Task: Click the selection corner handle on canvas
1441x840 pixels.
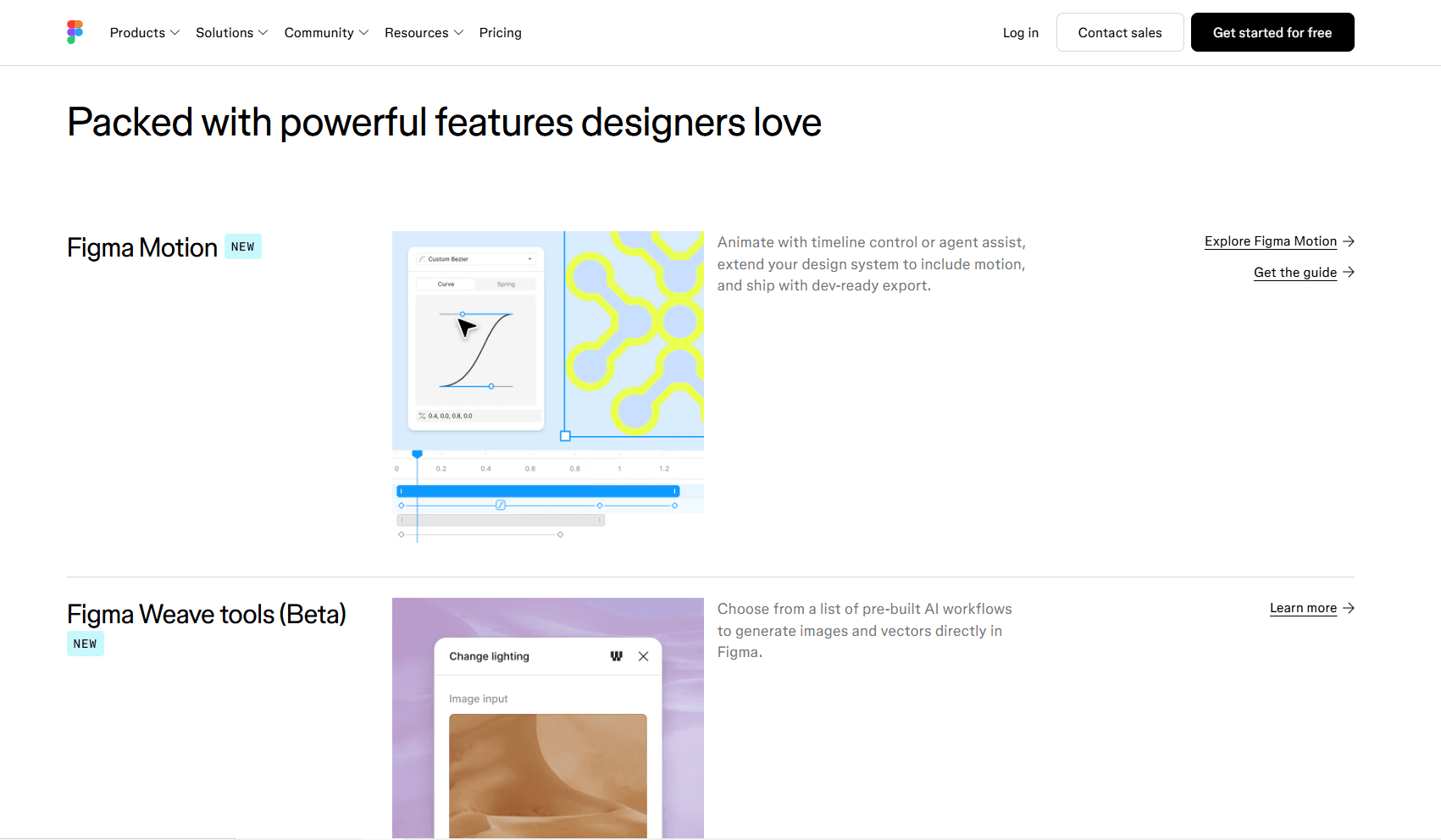Action: coord(565,436)
